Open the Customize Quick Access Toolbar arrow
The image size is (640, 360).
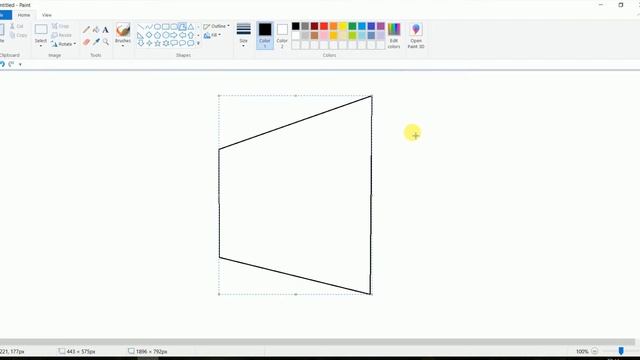[20, 64]
